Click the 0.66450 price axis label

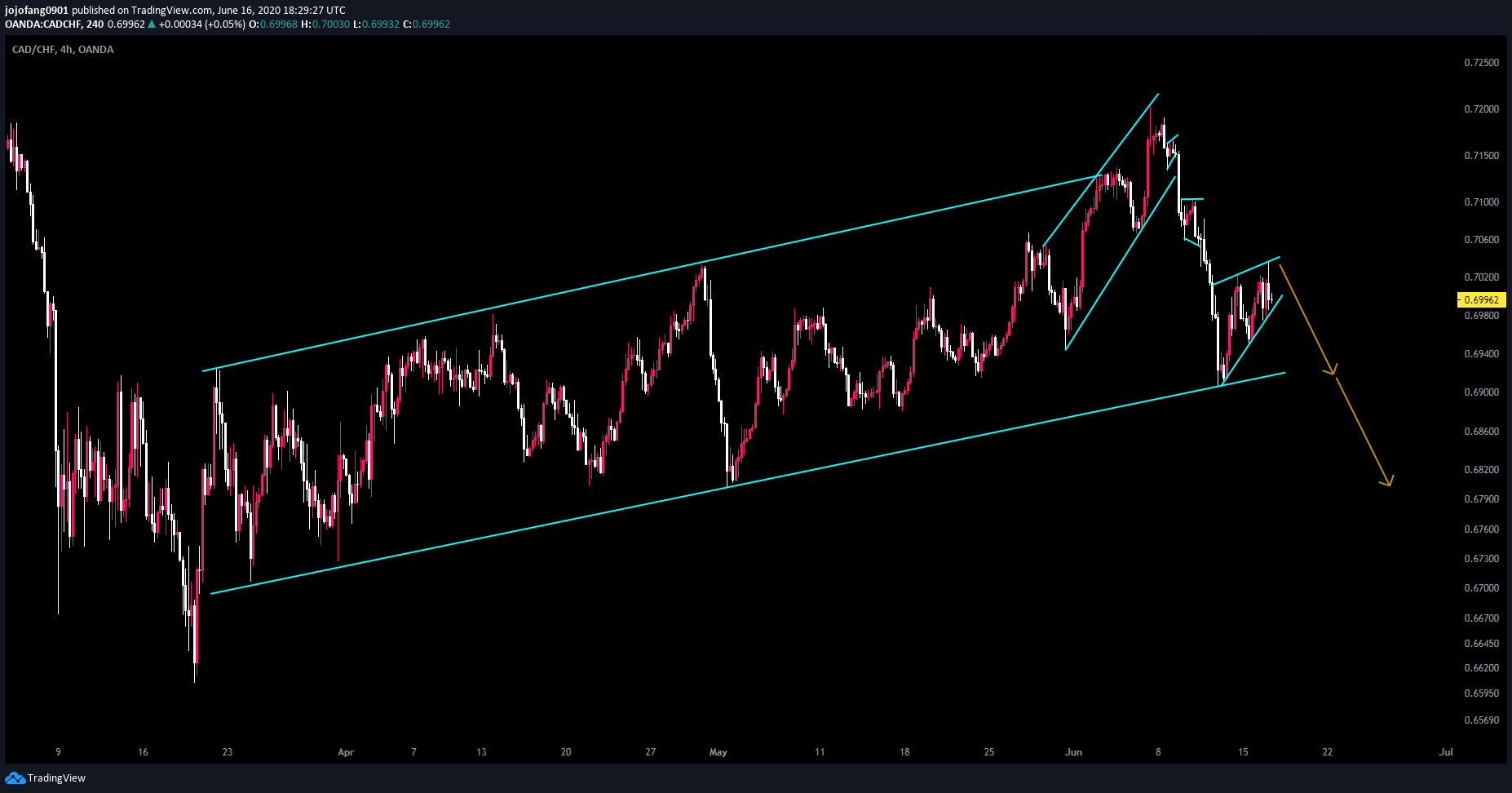point(1481,644)
